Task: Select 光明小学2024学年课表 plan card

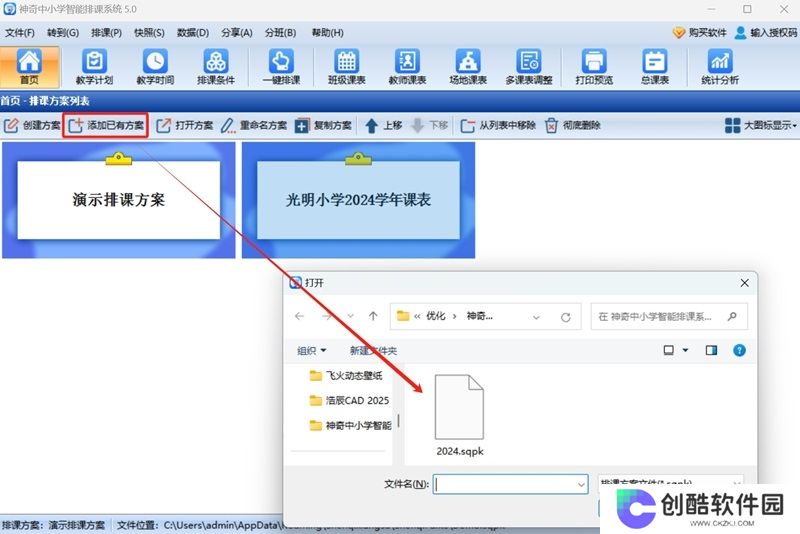Action: 358,200
